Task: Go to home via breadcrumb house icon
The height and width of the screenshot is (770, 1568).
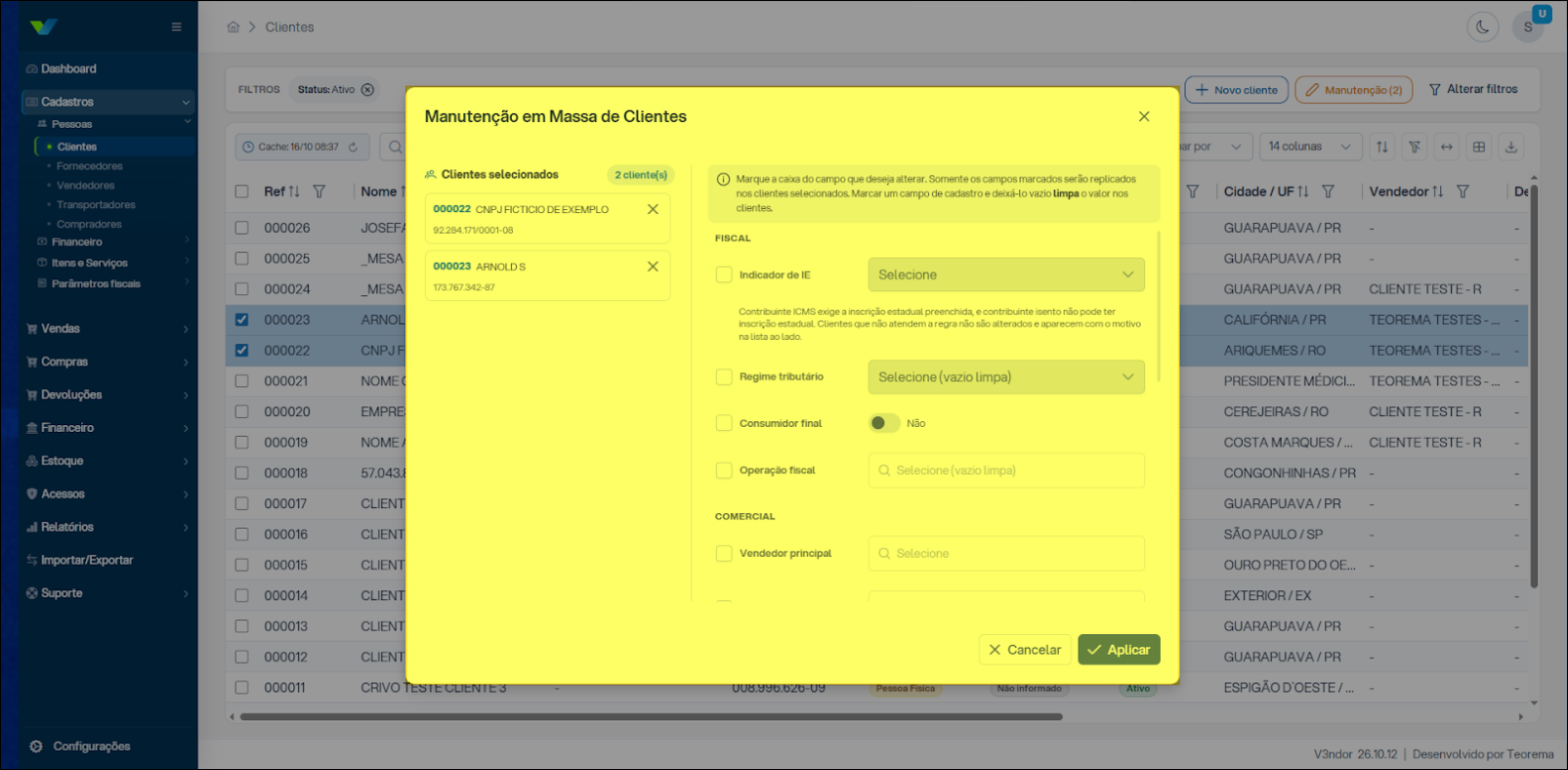Action: (x=233, y=27)
